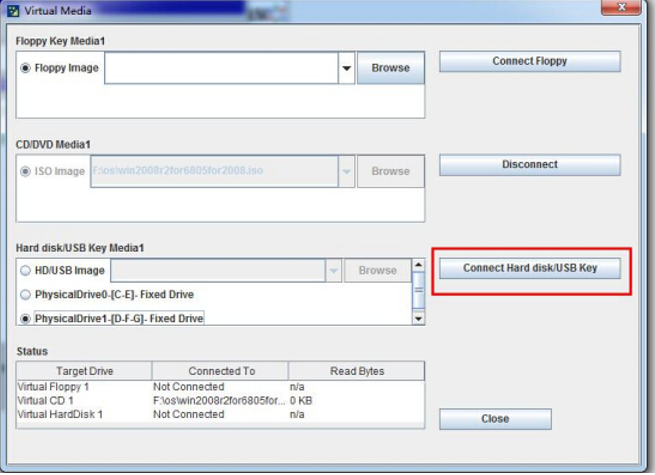Select PhysicalDrive1-[D-F-G] Fixed Drive option
655x475 pixels.
(26, 318)
